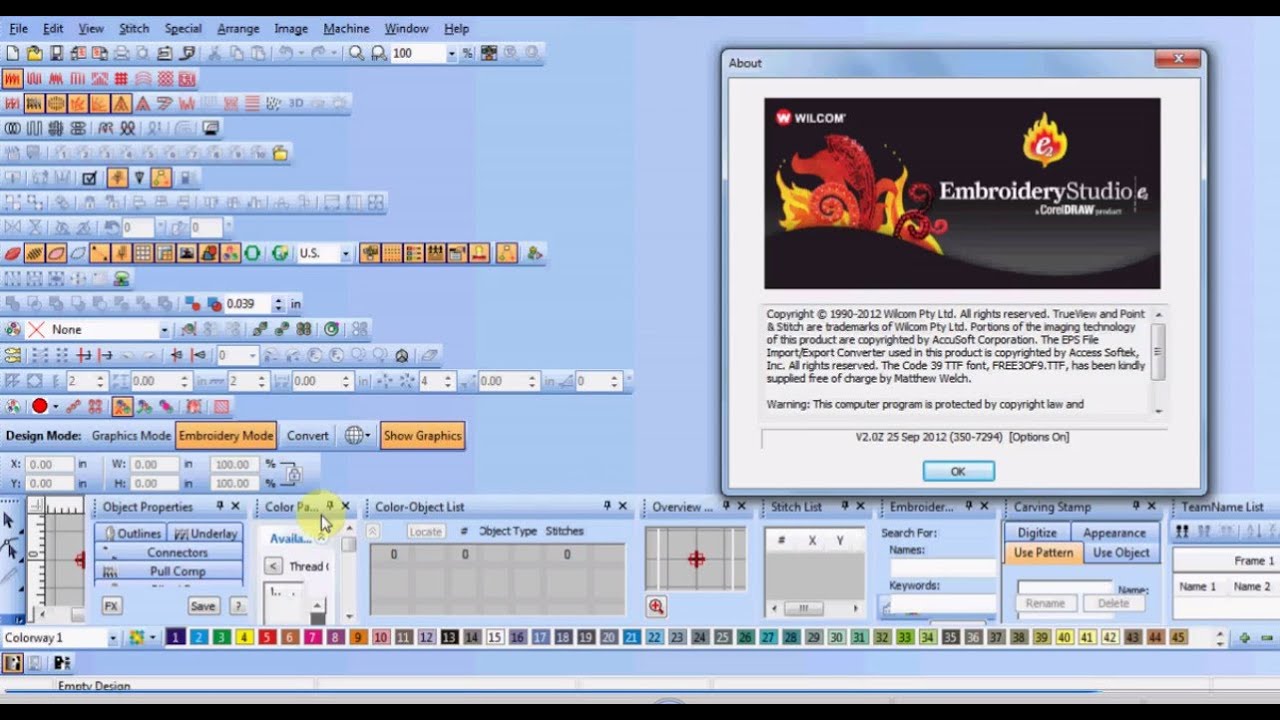Click the Zoom magnifier icon
Screen dimensions: 1280x720
(356, 53)
